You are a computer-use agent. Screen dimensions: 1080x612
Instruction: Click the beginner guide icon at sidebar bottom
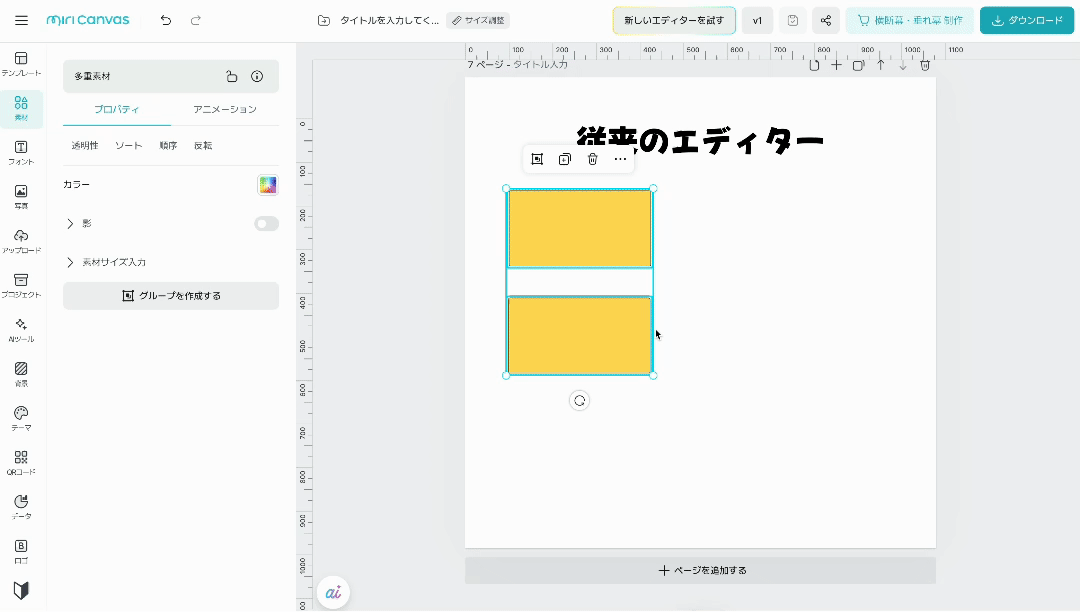pos(21,590)
